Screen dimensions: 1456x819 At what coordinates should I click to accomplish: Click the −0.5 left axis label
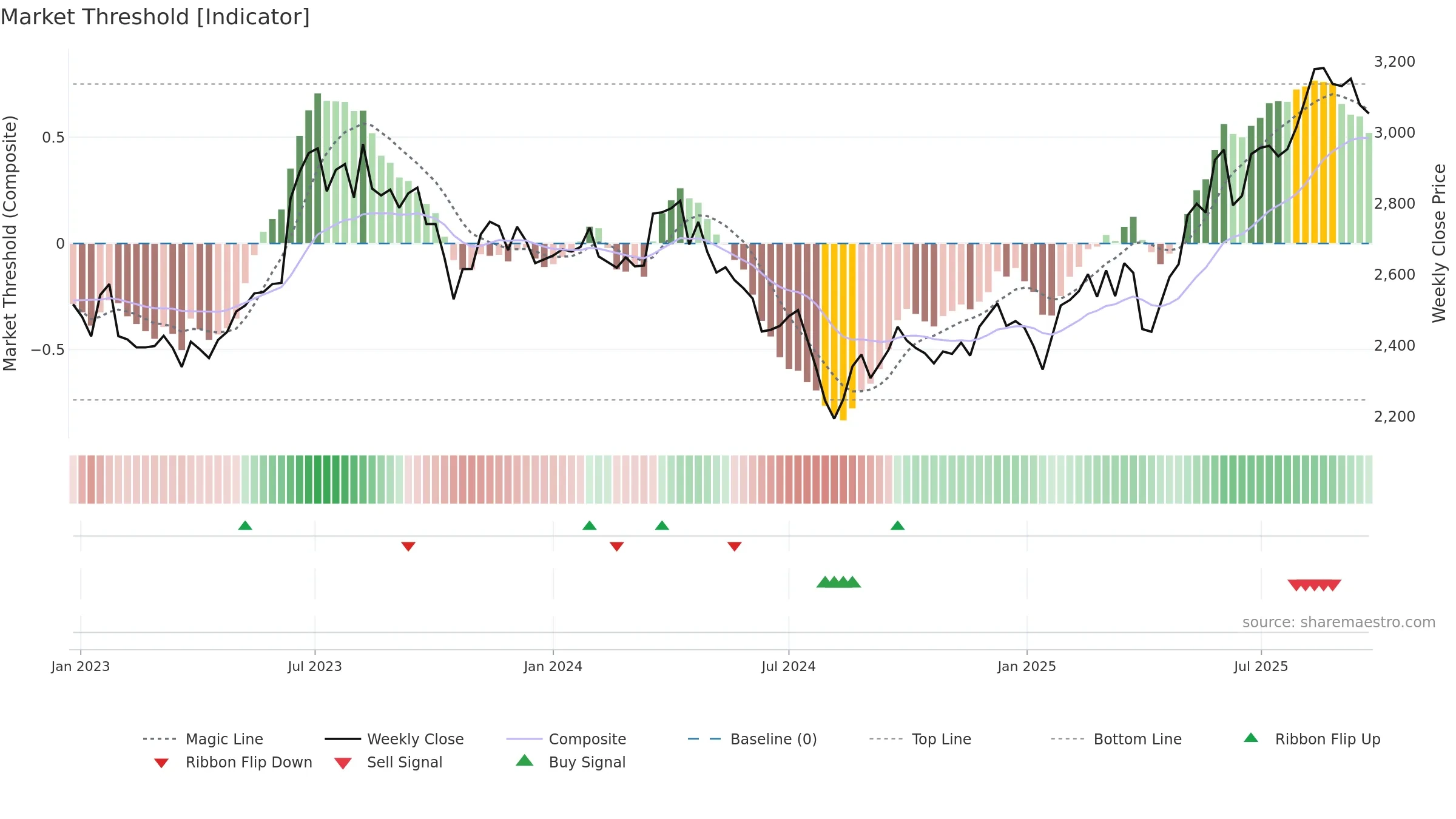[x=47, y=350]
